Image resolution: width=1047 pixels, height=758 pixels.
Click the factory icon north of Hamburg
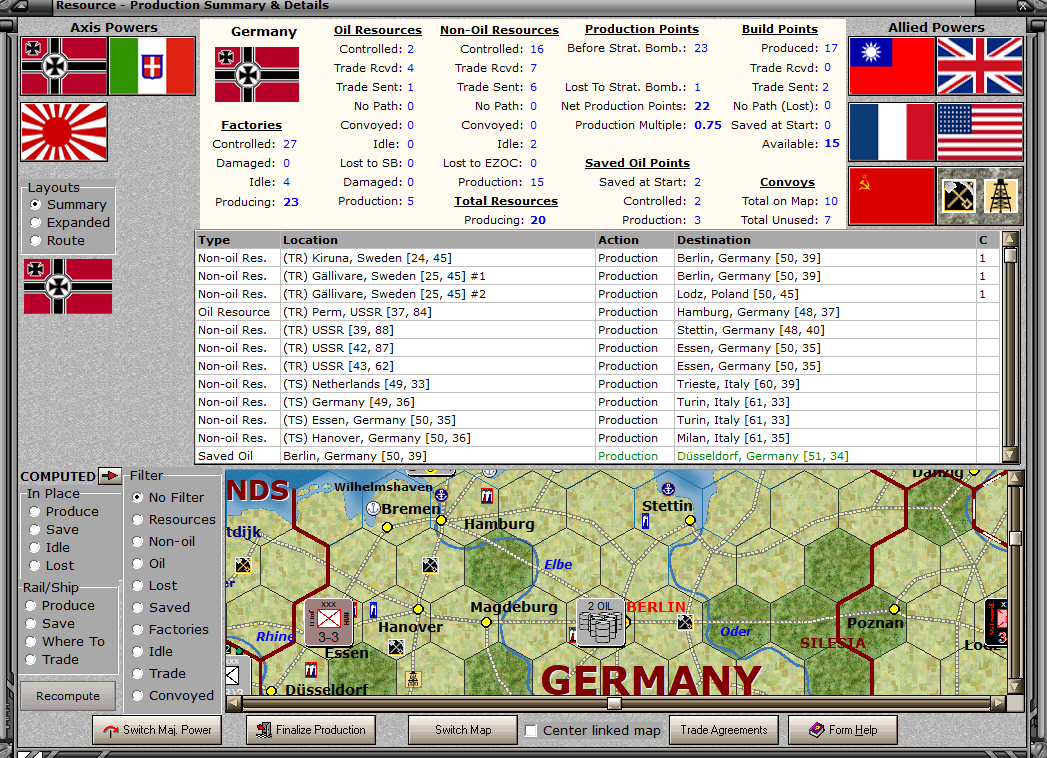coord(487,496)
